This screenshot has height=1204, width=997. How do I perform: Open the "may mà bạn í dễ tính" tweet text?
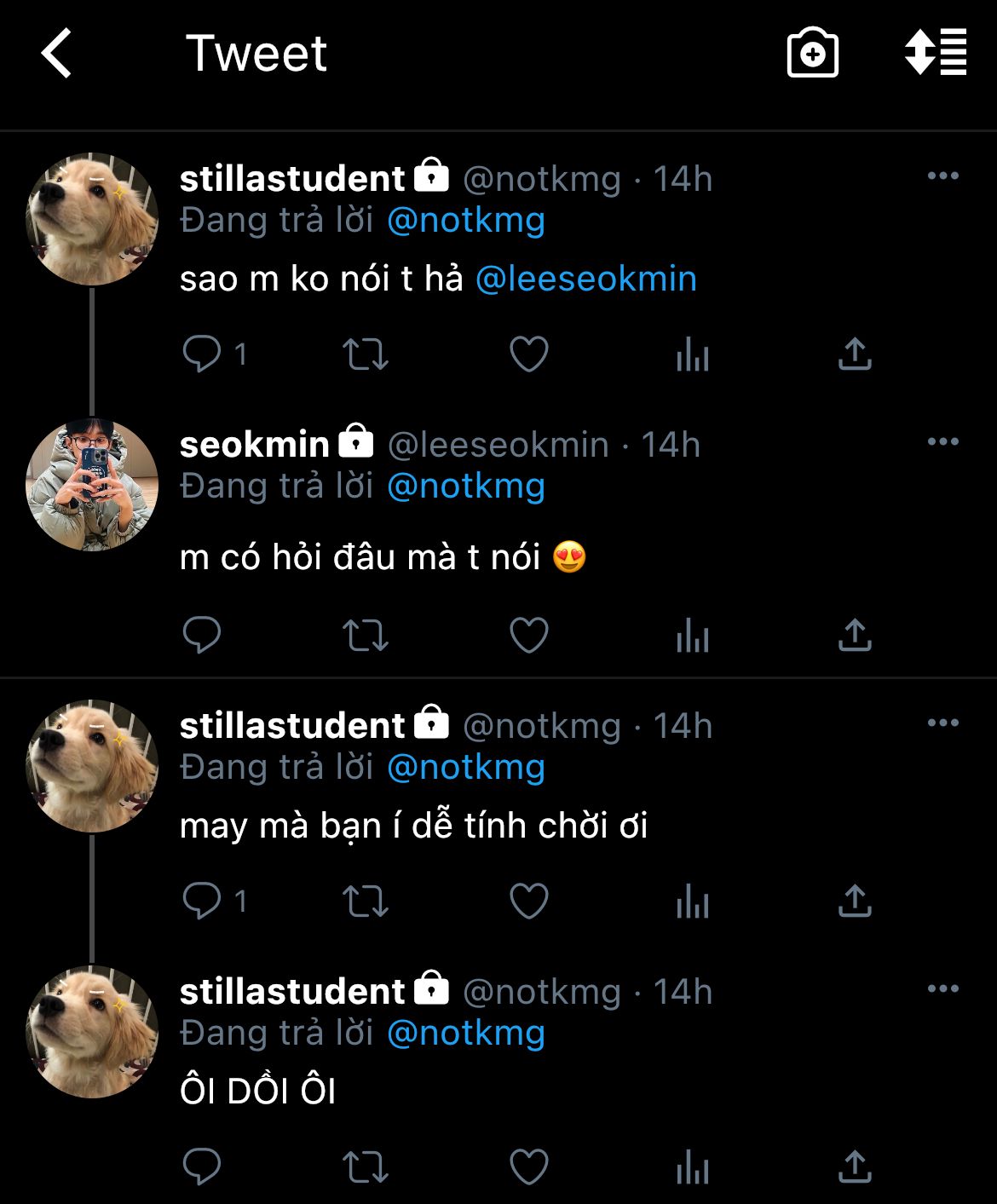(413, 827)
